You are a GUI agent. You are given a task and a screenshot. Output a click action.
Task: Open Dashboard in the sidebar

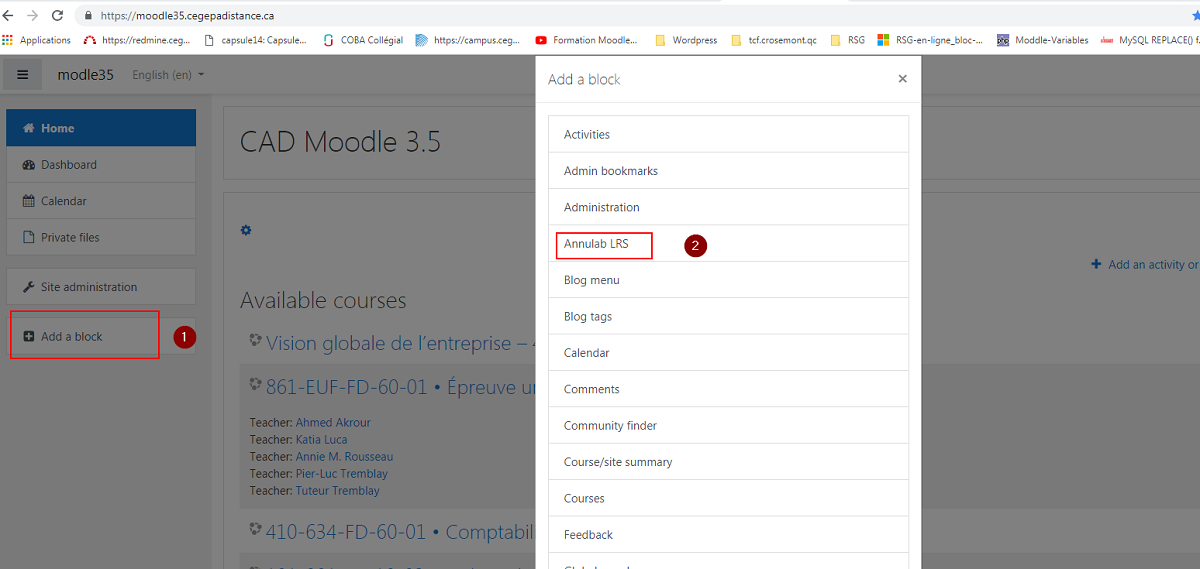(x=69, y=165)
